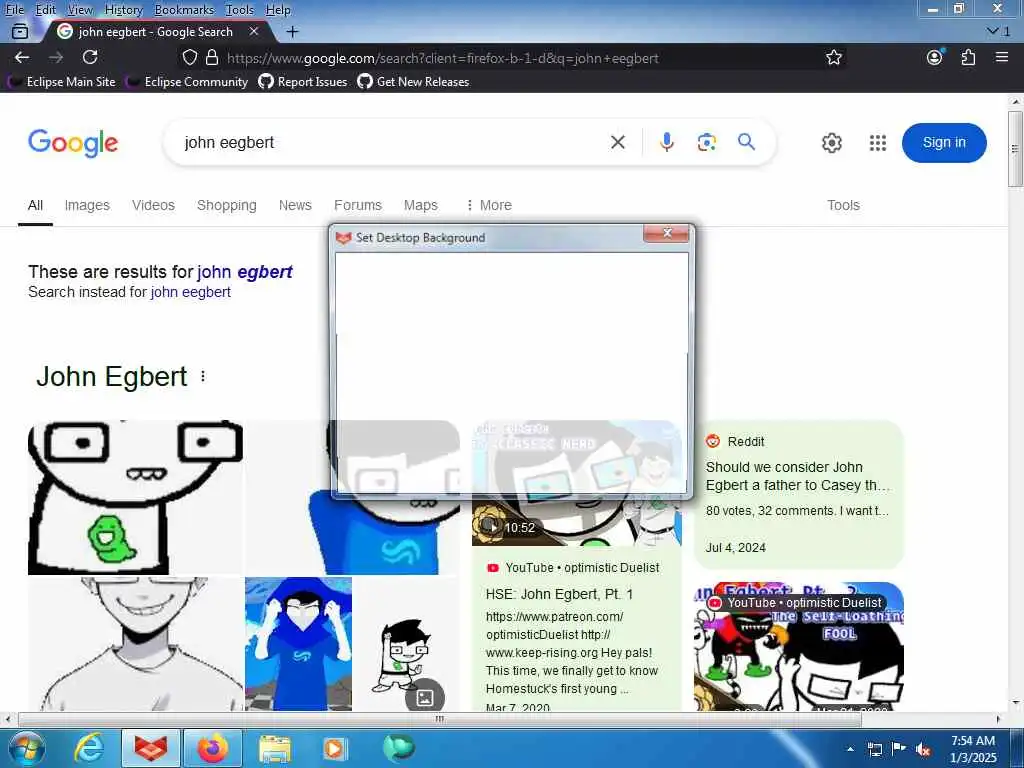The image size is (1024, 768).
Task: Switch to the Videos results tab
Action: pyautogui.click(x=153, y=205)
